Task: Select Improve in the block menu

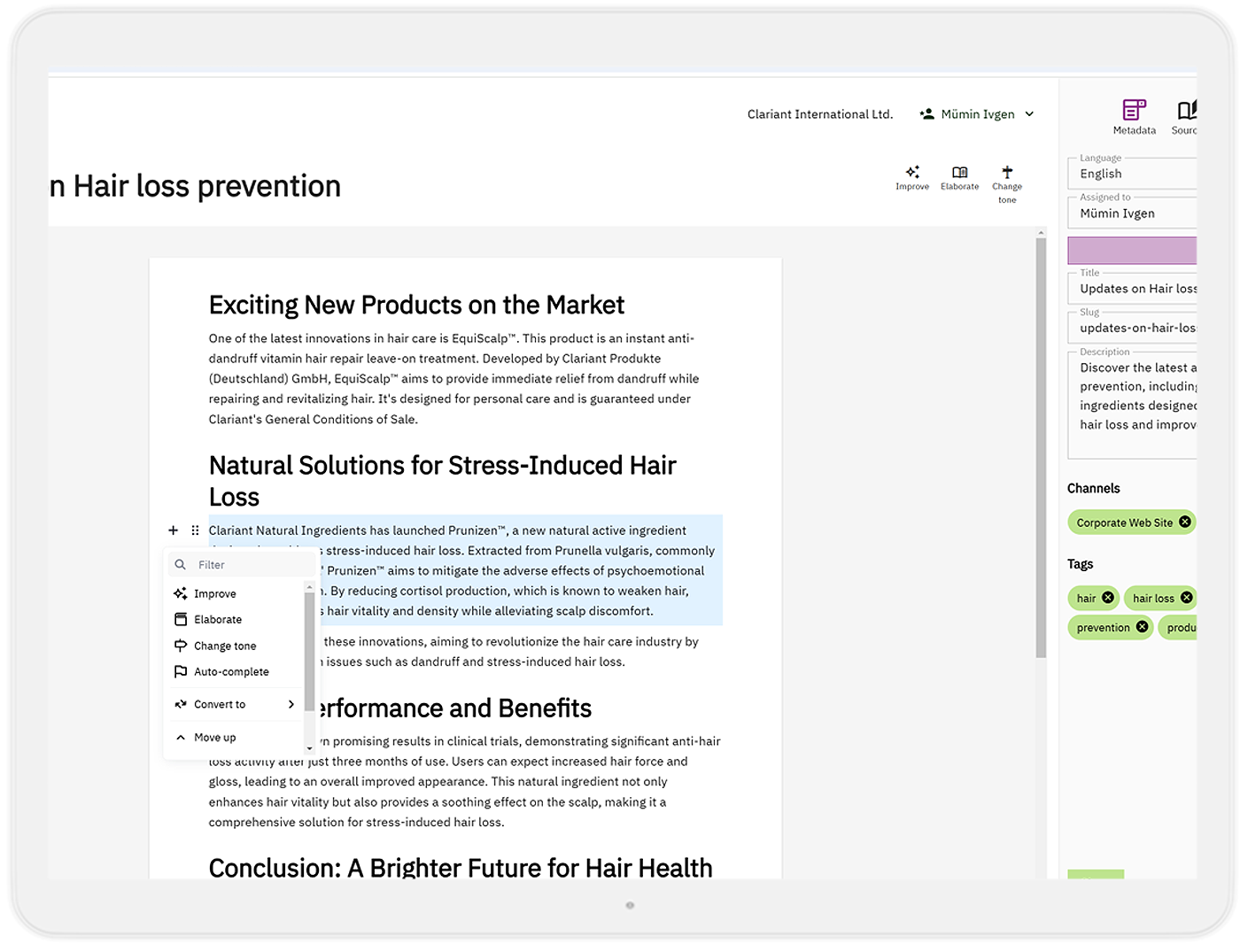Action: click(236, 593)
